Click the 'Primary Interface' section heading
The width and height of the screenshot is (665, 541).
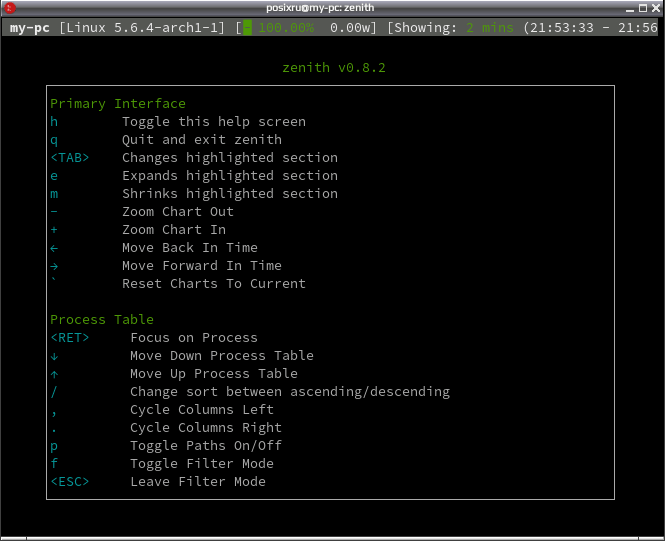click(118, 104)
